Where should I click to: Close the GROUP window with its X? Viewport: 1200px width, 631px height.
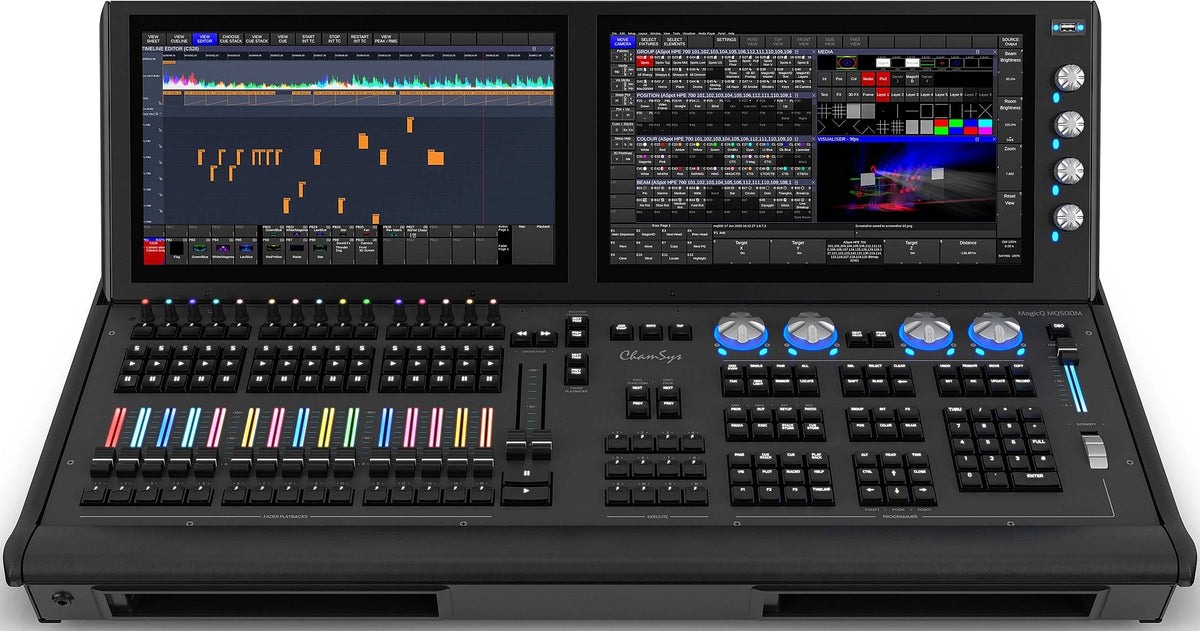pyautogui.click(x=814, y=52)
